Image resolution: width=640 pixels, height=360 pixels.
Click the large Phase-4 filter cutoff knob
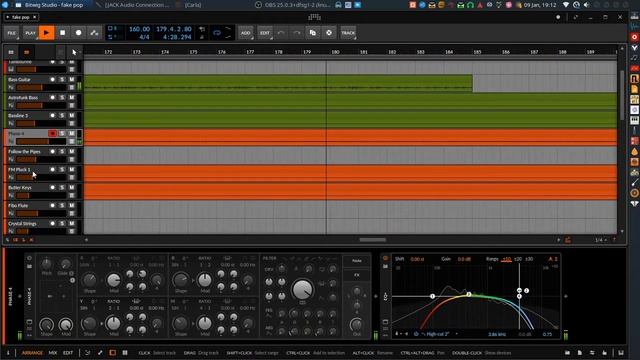coord(302,289)
